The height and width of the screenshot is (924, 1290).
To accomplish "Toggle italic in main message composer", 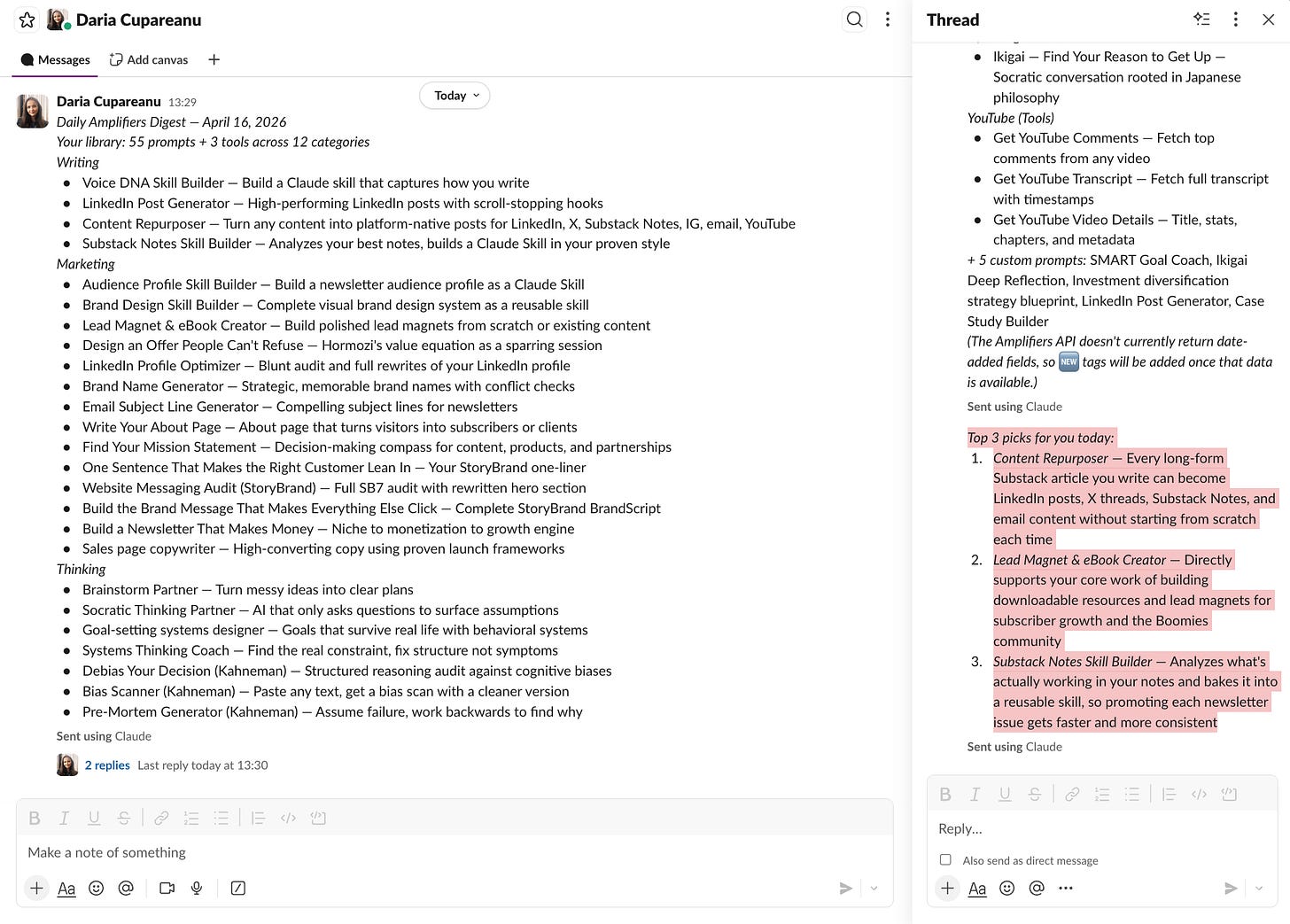I will (x=64, y=818).
